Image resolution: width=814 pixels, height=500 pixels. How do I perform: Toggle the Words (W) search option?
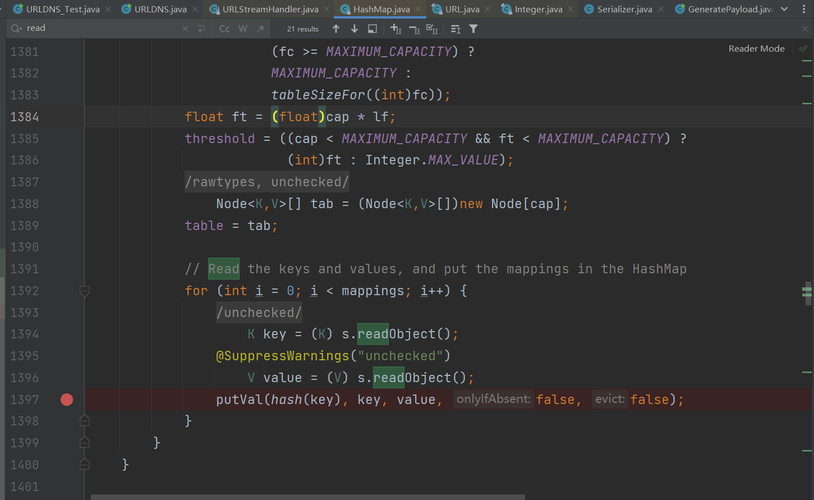coord(242,29)
